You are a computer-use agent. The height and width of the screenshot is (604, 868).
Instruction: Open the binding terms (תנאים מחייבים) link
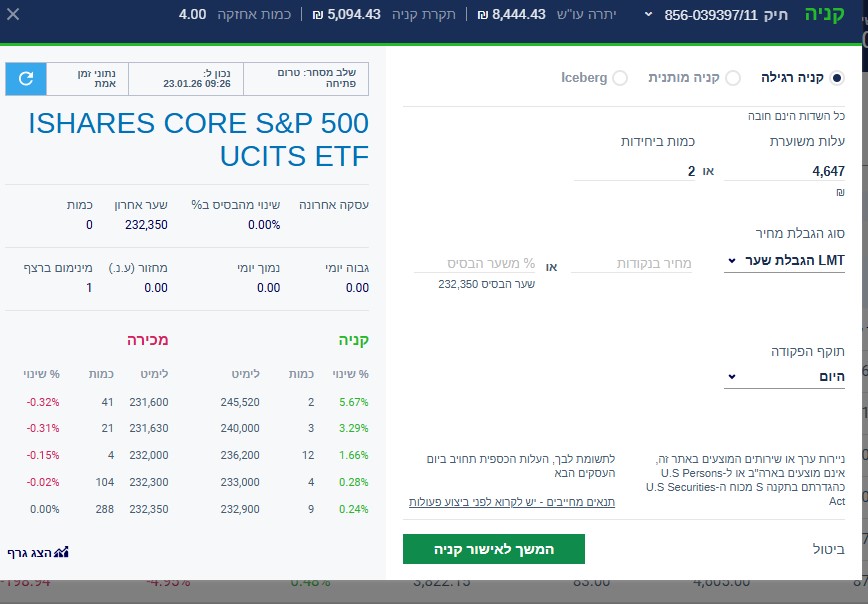(512, 502)
